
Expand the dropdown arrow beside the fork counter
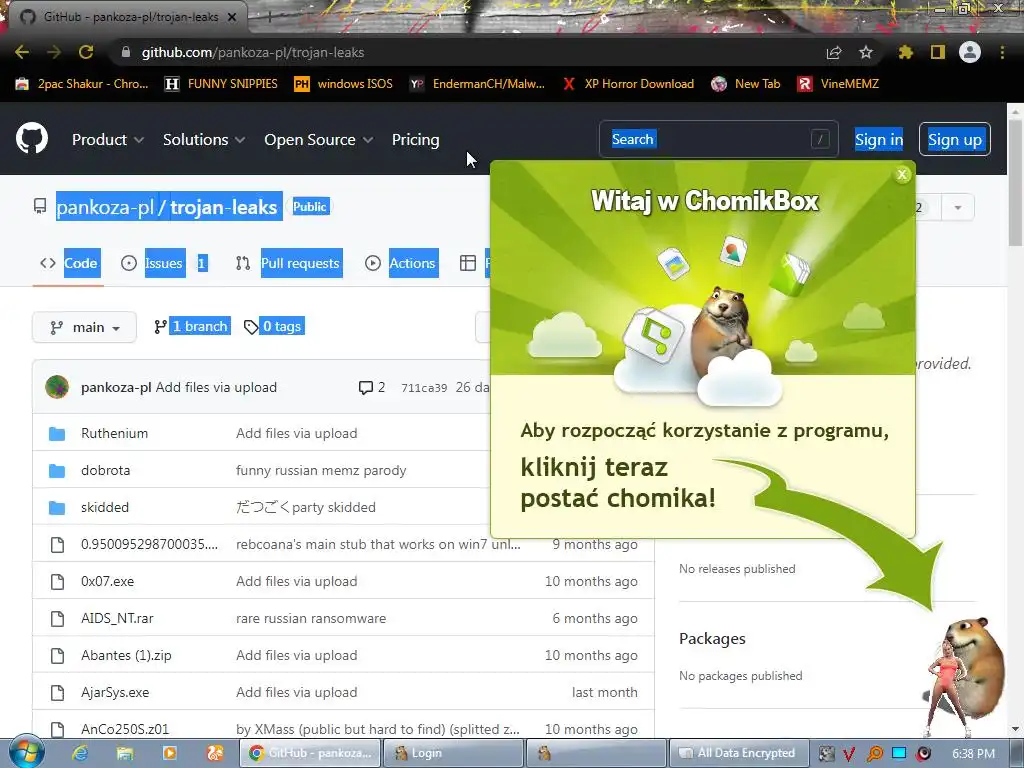(x=957, y=208)
